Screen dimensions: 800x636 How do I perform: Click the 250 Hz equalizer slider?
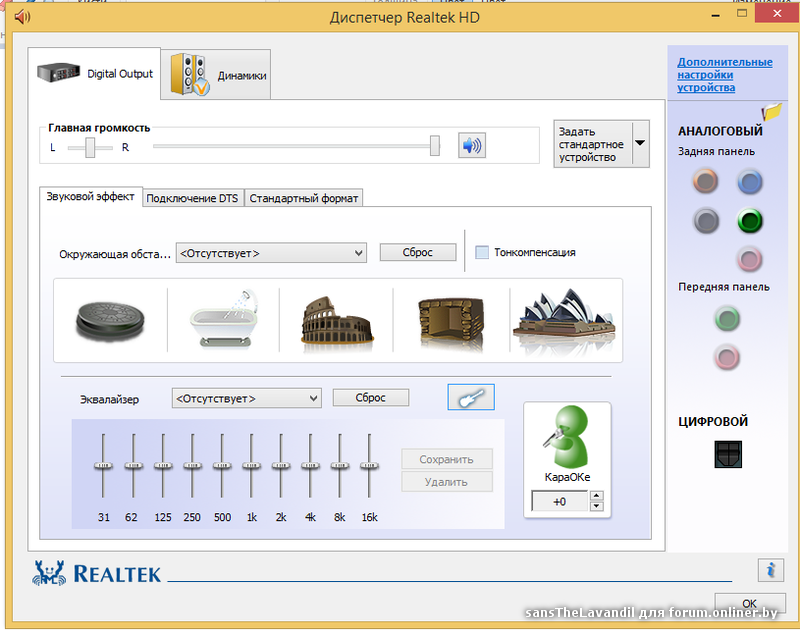coord(192,466)
